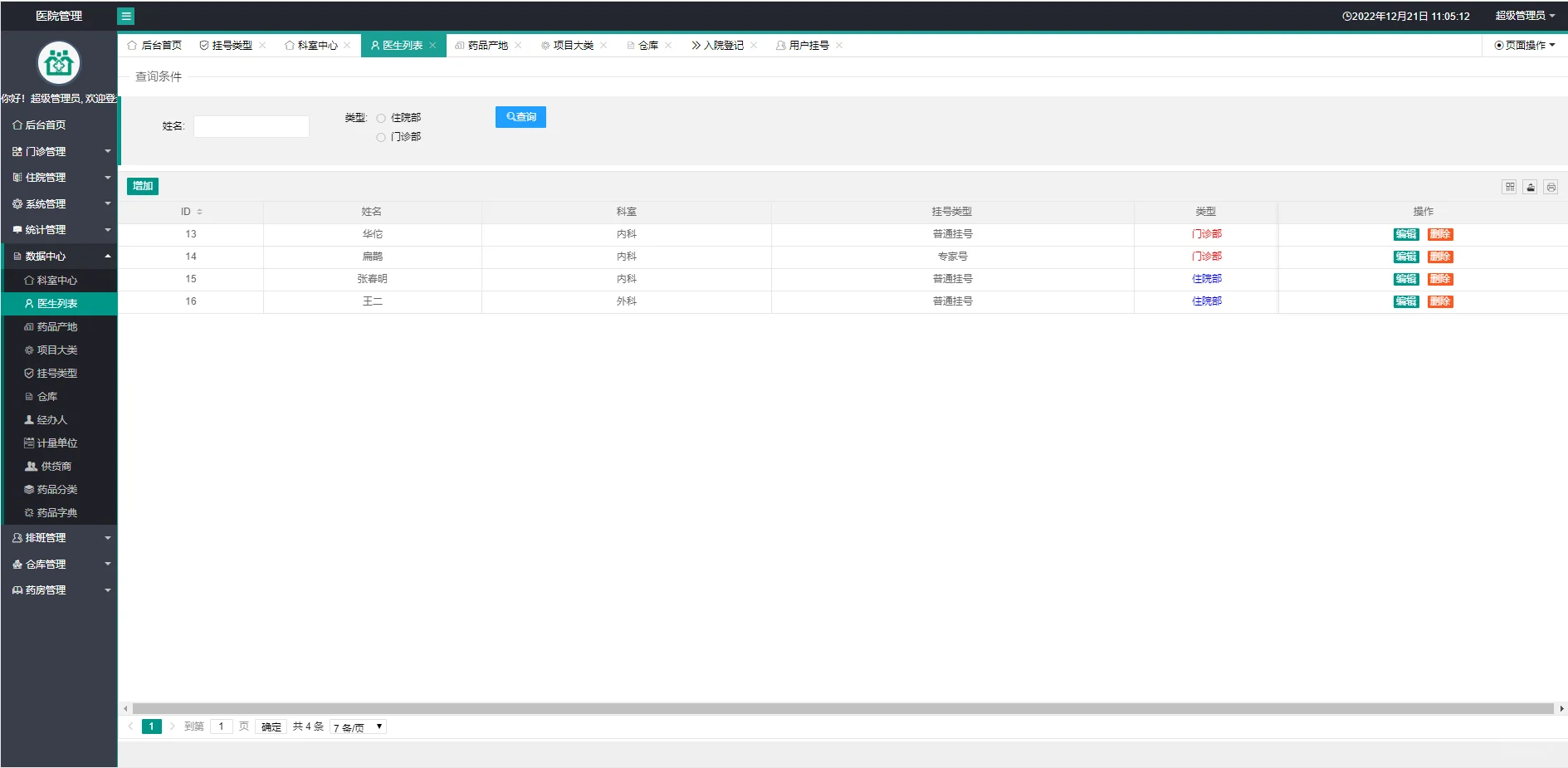Viewport: 1568px width, 768px height.
Task: Close the 挂号类型 tab
Action: click(x=262, y=46)
